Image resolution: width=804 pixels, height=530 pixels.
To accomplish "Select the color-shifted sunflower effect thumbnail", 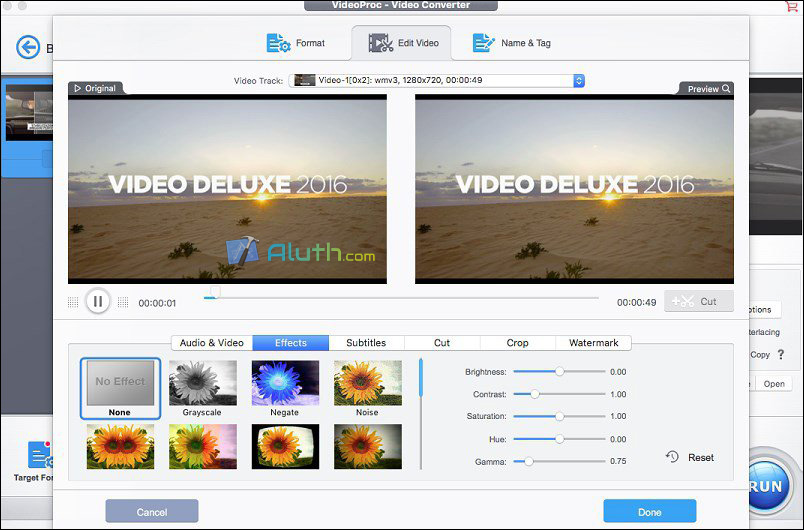I will [203, 446].
